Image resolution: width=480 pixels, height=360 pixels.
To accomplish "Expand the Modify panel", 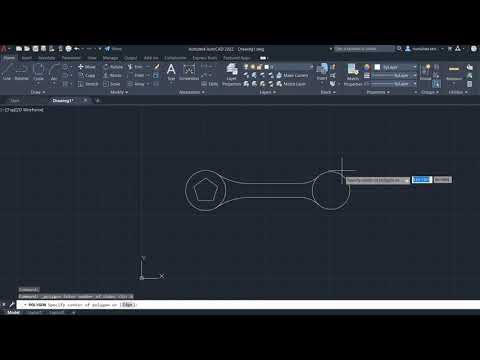I will (119, 92).
